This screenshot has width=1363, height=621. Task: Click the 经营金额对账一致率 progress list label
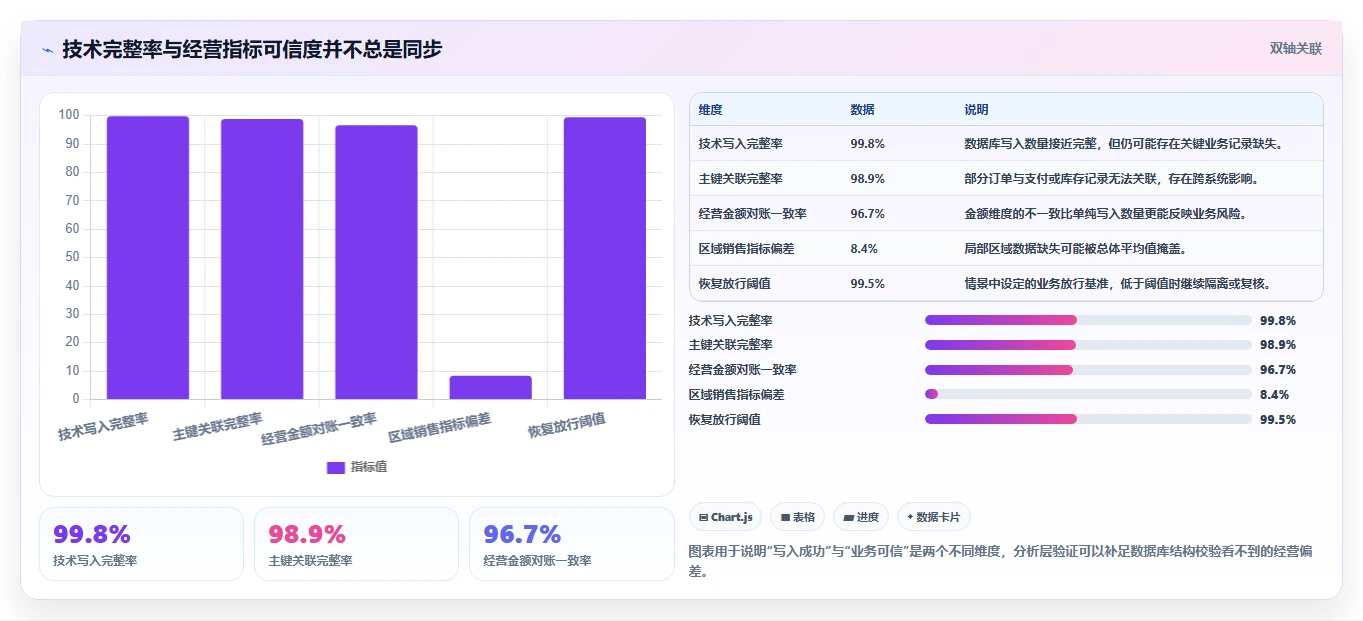743,370
